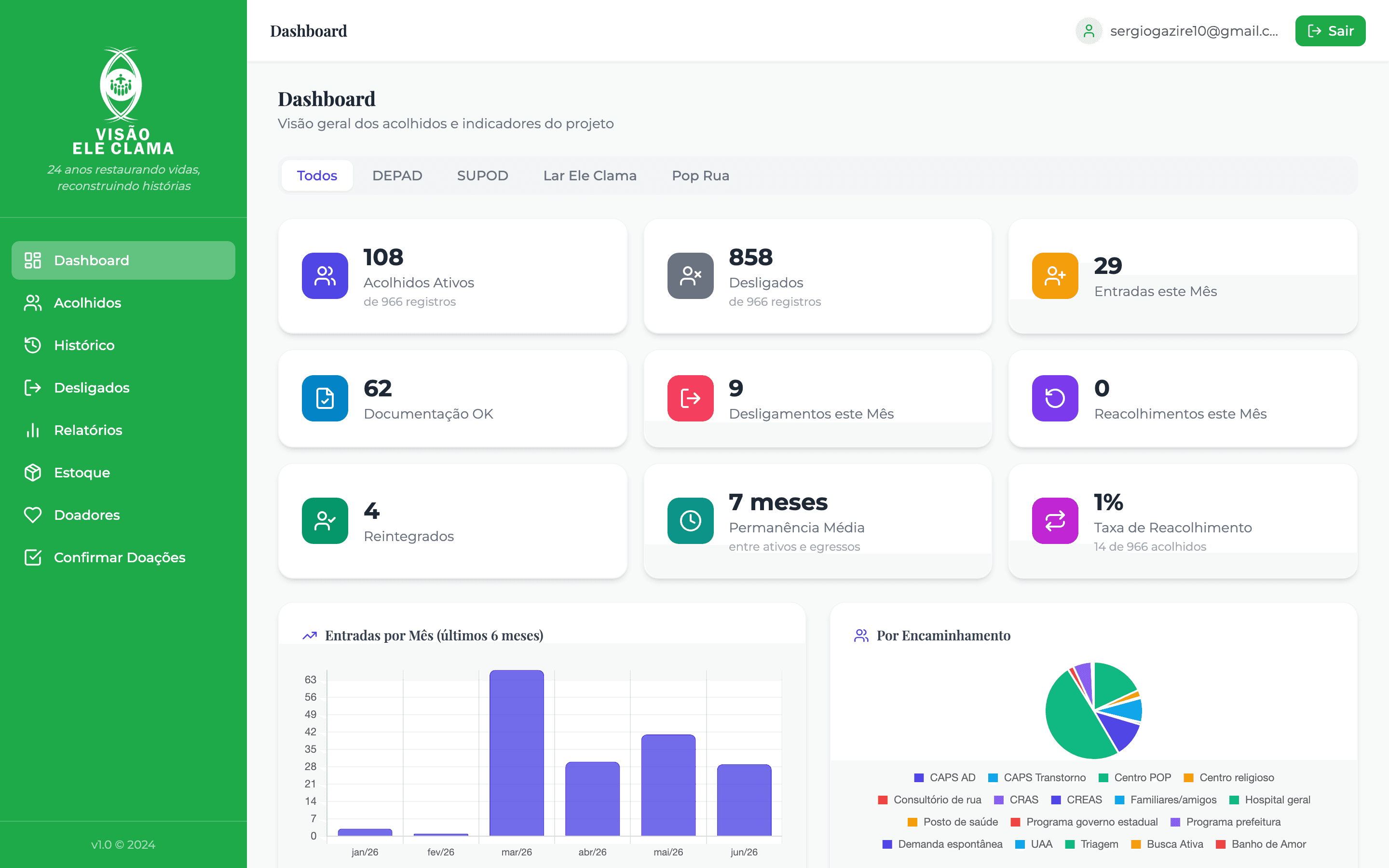Click the Documentação OK blue file icon
Image resolution: width=1389 pixels, height=868 pixels.
point(325,398)
